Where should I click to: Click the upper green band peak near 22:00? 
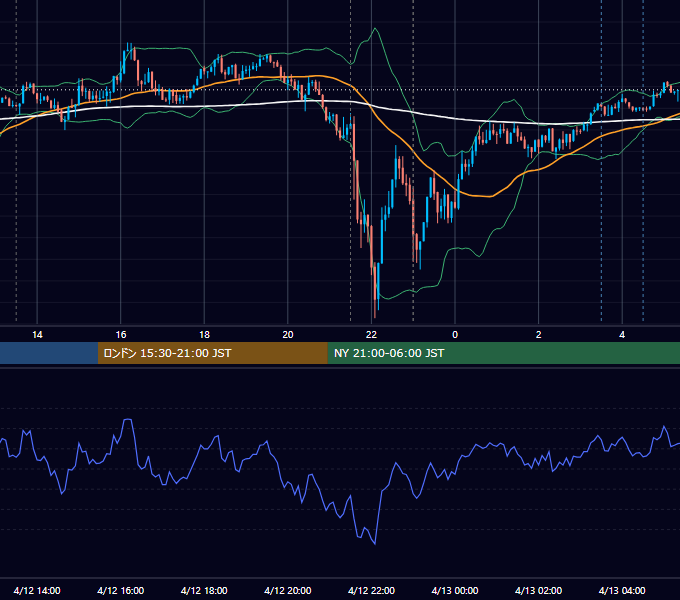375,29
